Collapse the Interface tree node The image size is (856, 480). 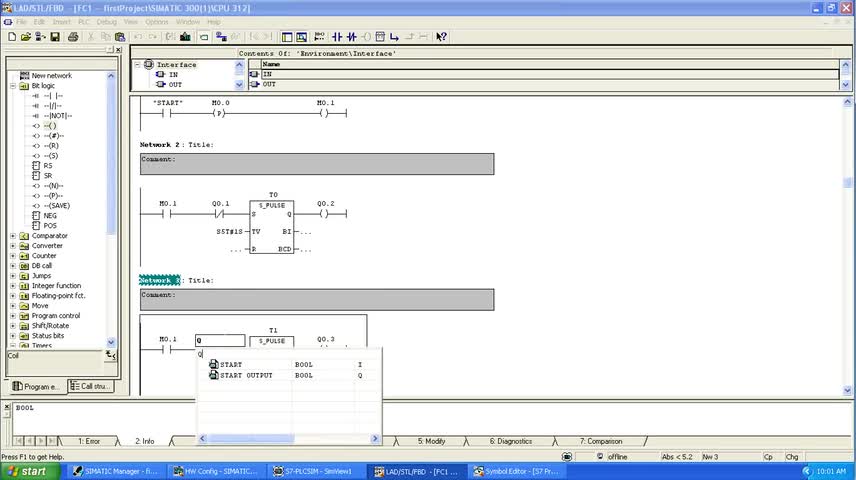(138, 64)
